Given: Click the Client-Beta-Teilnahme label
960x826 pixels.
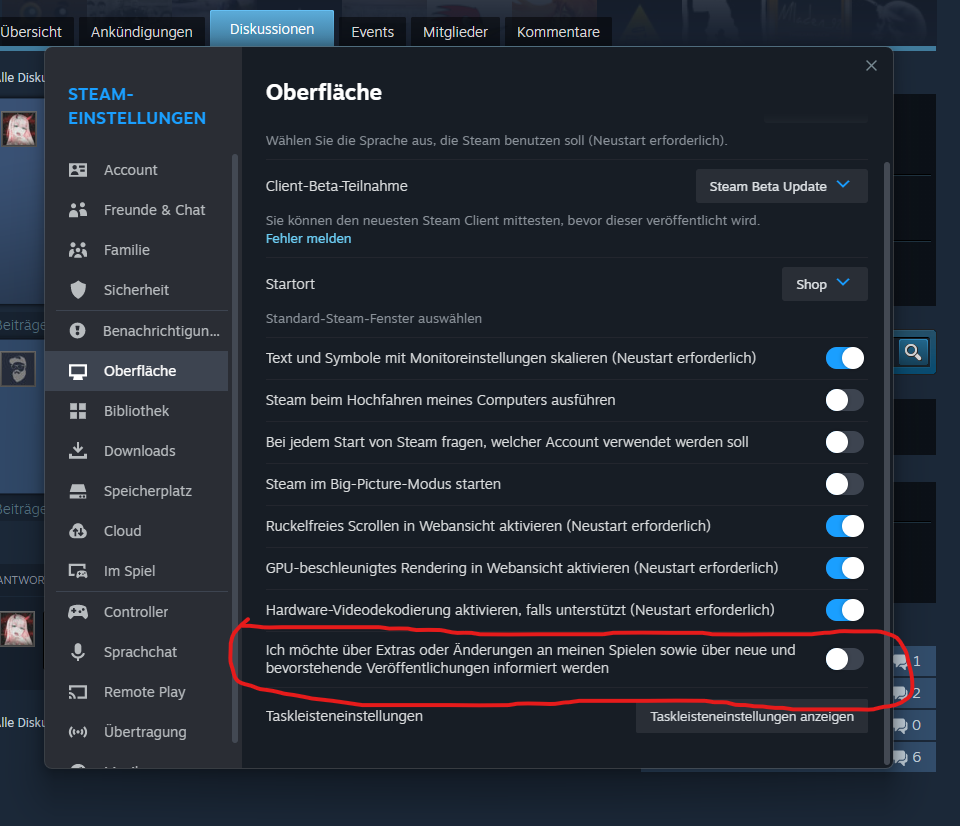Looking at the screenshot, I should (x=337, y=186).
